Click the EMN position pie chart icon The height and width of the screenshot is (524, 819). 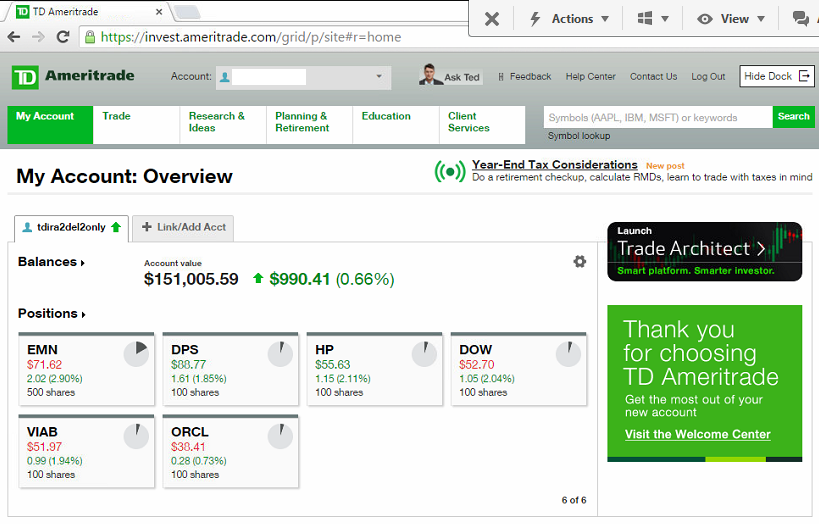tap(136, 354)
